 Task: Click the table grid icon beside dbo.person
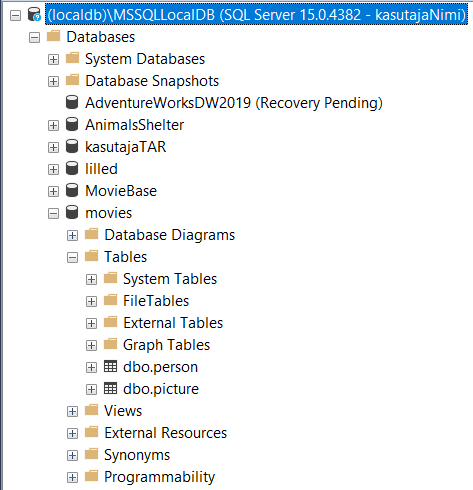tap(110, 367)
